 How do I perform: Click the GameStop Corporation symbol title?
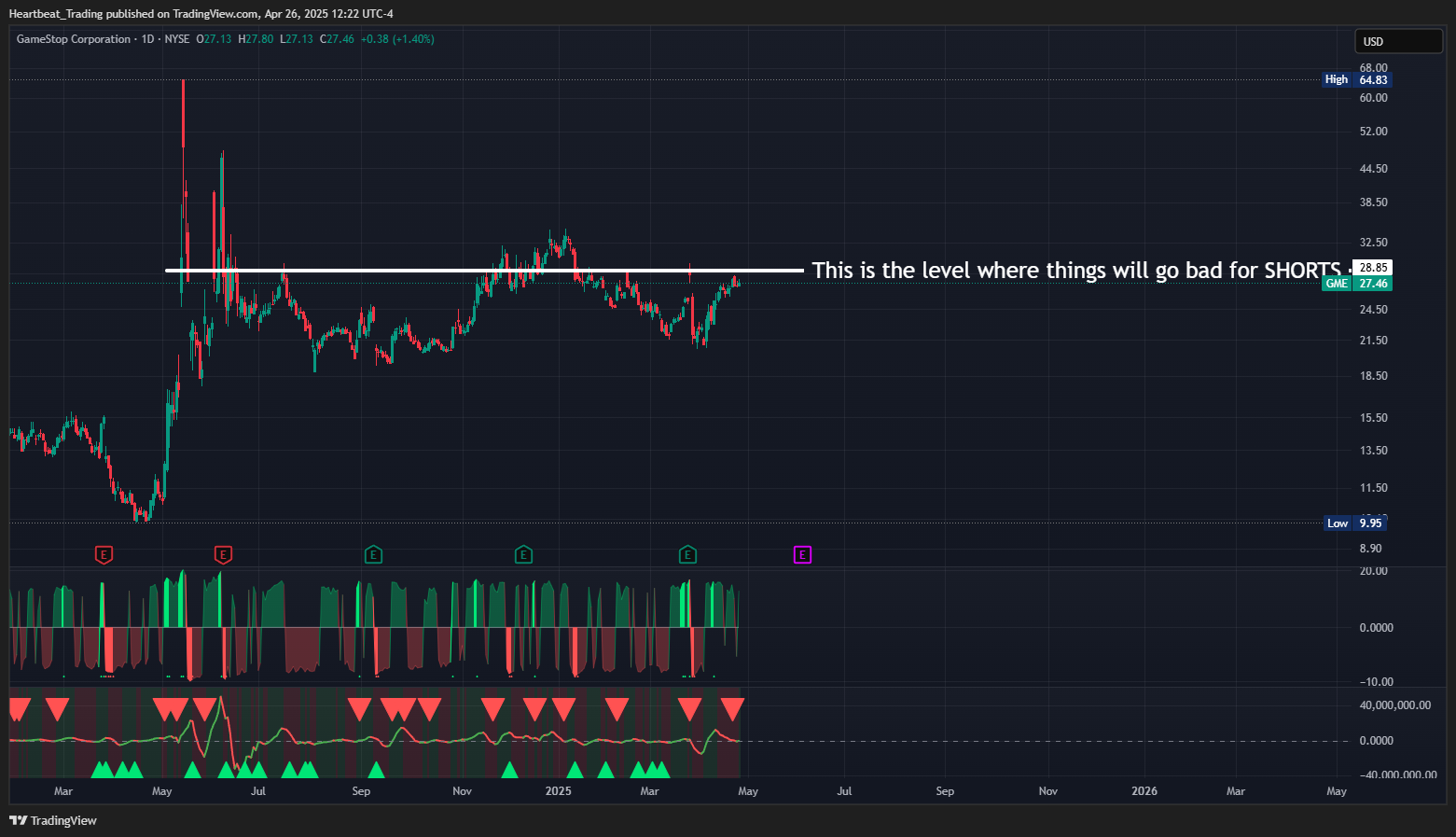(x=74, y=39)
